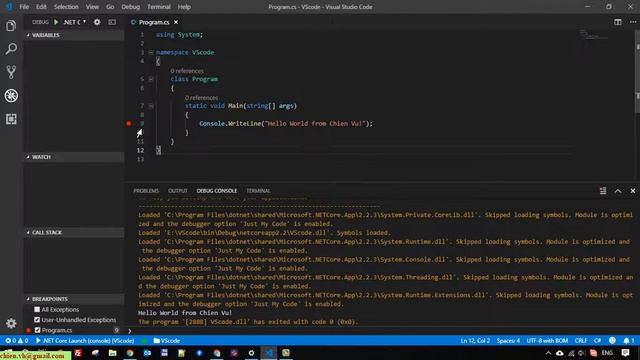Fold the namespace VScode block
The width and height of the screenshot is (640, 360).
point(151,52)
